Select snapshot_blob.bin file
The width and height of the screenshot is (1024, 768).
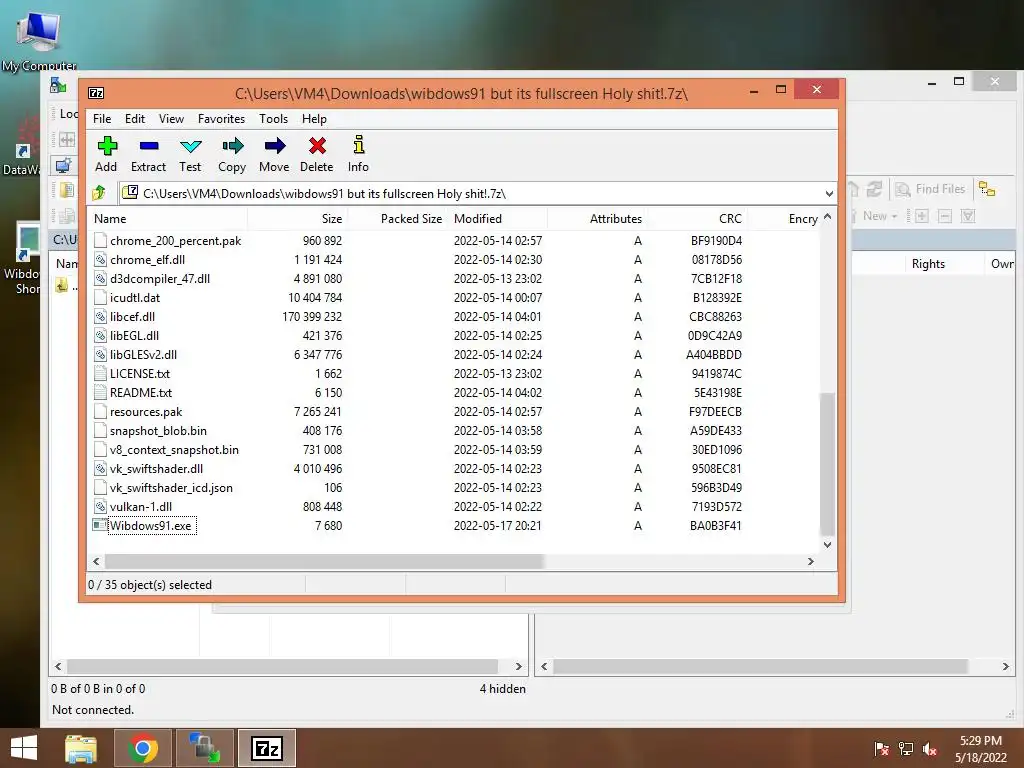coord(158,430)
